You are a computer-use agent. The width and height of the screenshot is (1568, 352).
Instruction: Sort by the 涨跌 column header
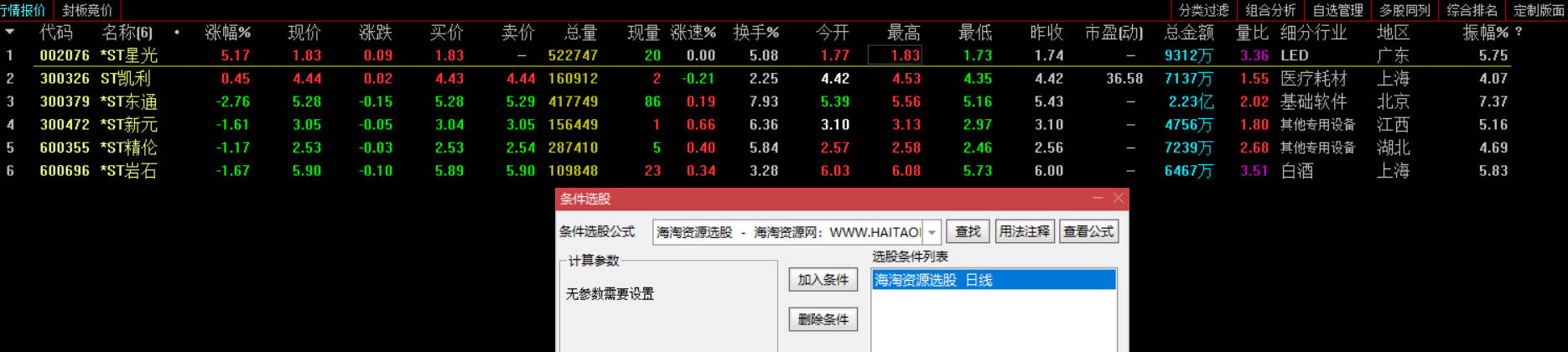click(376, 33)
